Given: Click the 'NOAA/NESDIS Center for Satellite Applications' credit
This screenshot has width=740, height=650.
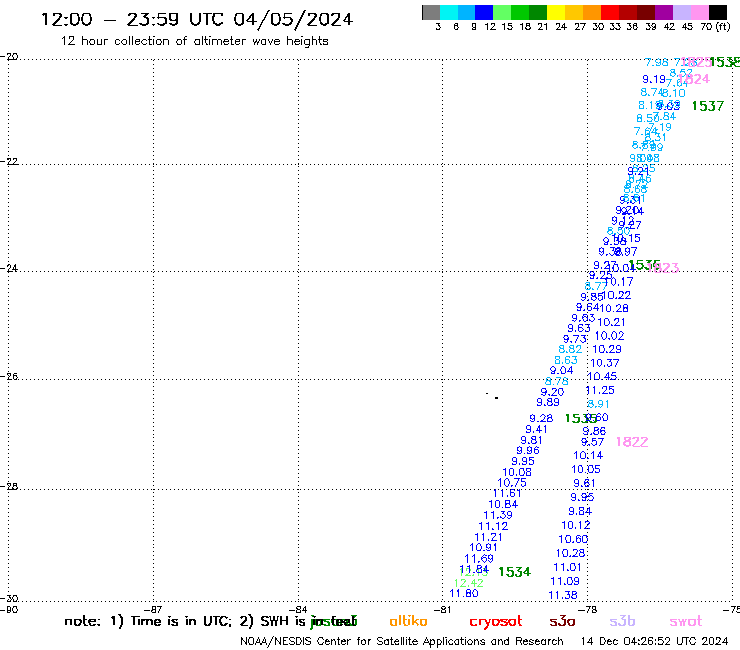Looking at the screenshot, I should point(402,642).
